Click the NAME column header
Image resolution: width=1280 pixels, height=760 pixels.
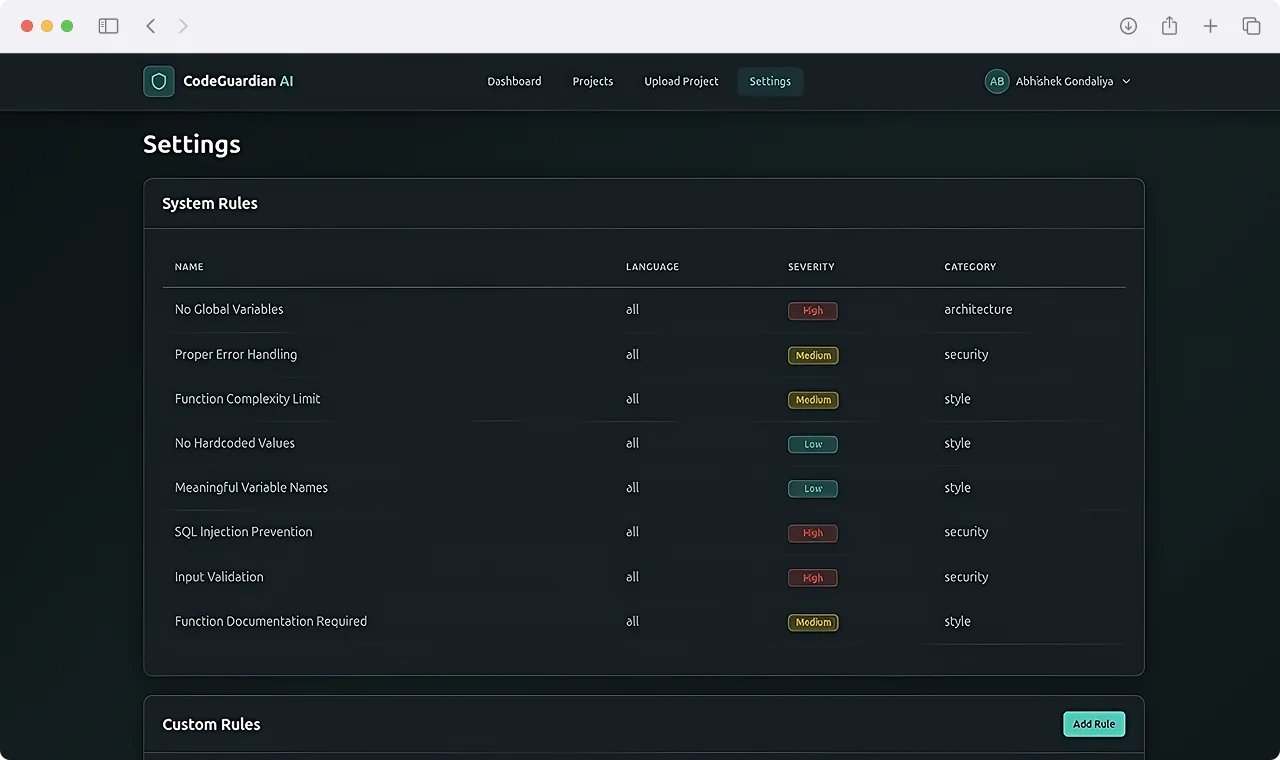(x=189, y=267)
